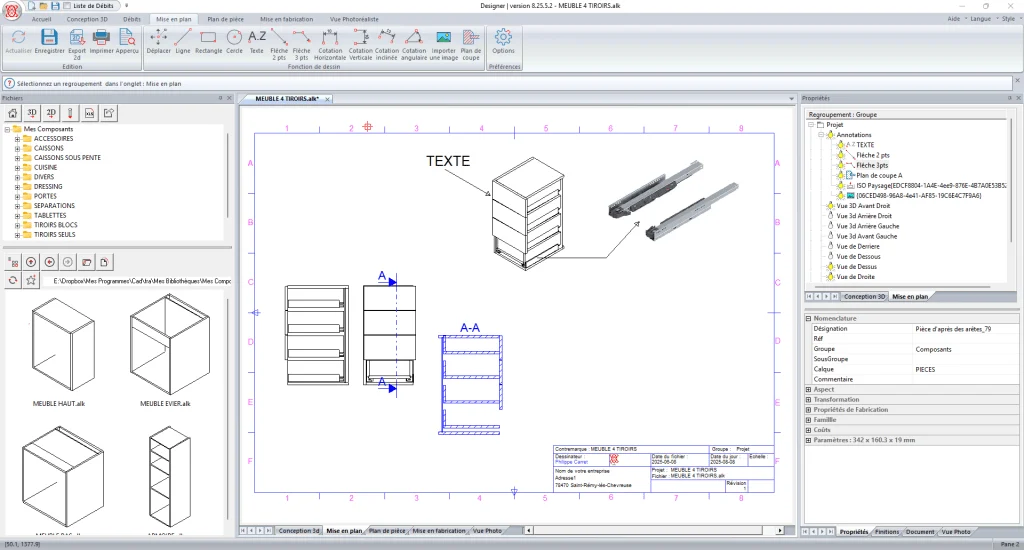Select the Ligne drawing tool

pyautogui.click(x=183, y=42)
